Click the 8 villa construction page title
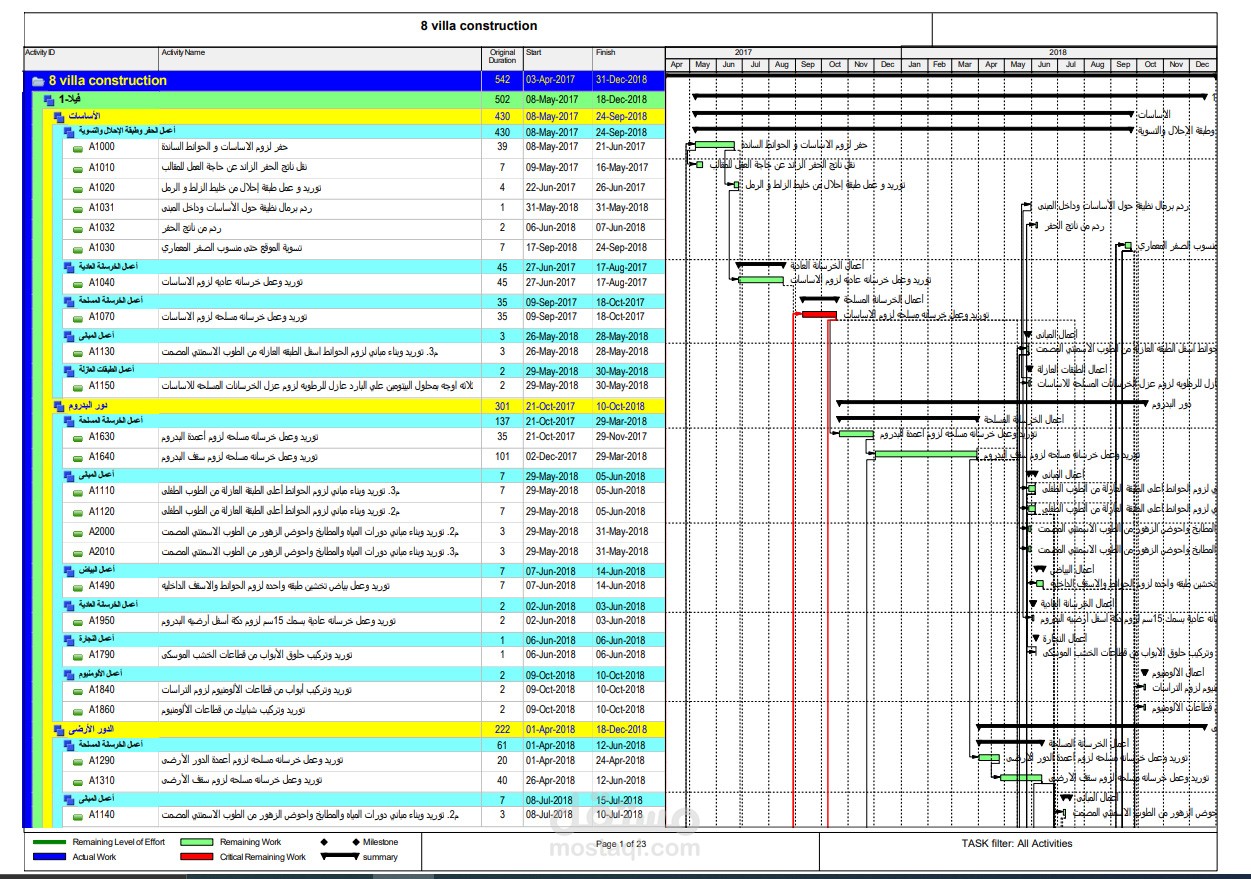Viewport: 1251px width, 879px height. pyautogui.click(x=479, y=27)
